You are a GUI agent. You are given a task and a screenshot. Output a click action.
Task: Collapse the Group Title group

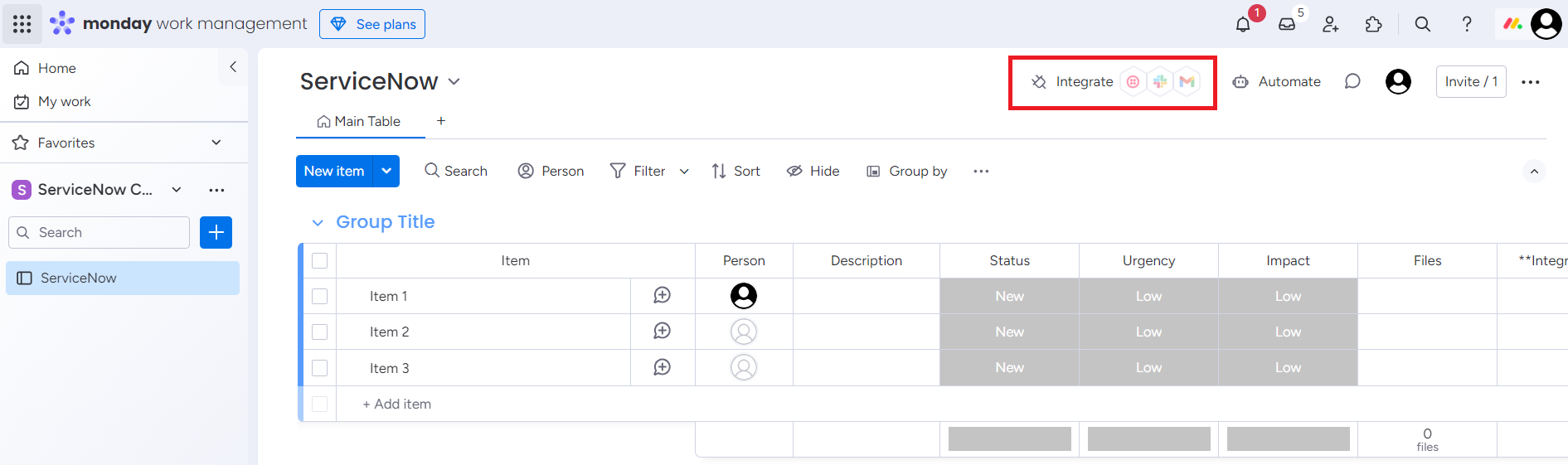(318, 222)
